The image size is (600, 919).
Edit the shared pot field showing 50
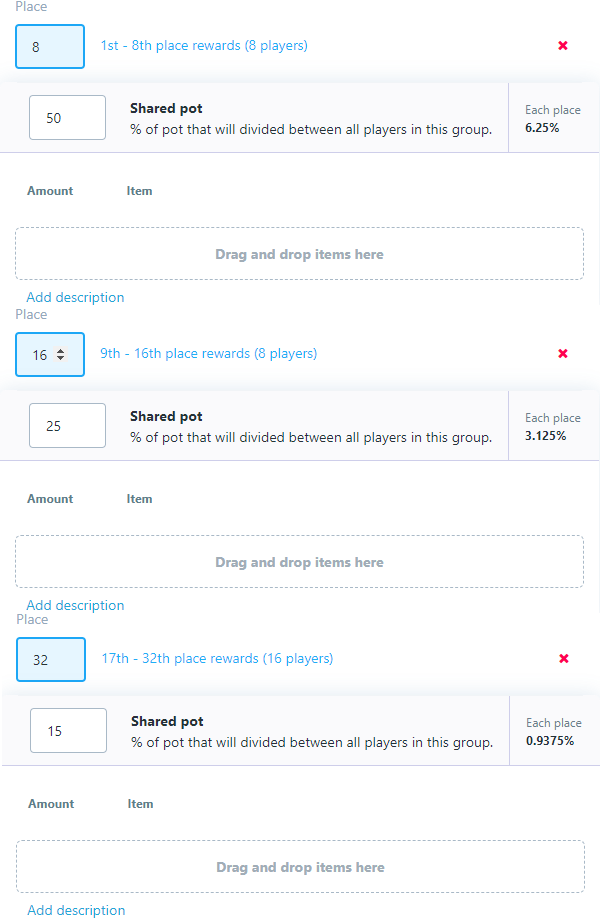68,118
